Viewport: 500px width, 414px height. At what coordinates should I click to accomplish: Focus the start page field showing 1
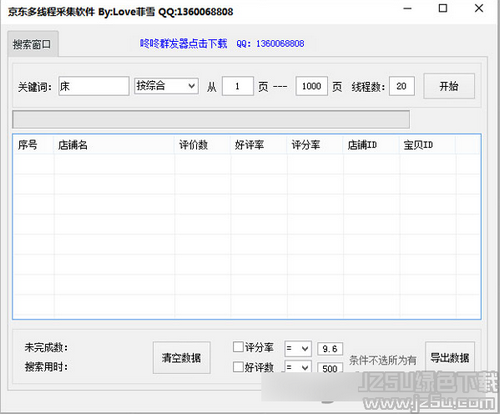pos(238,86)
